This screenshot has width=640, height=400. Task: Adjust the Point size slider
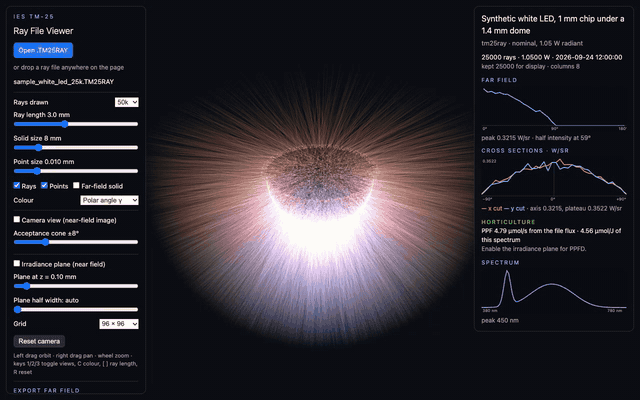(x=76, y=171)
